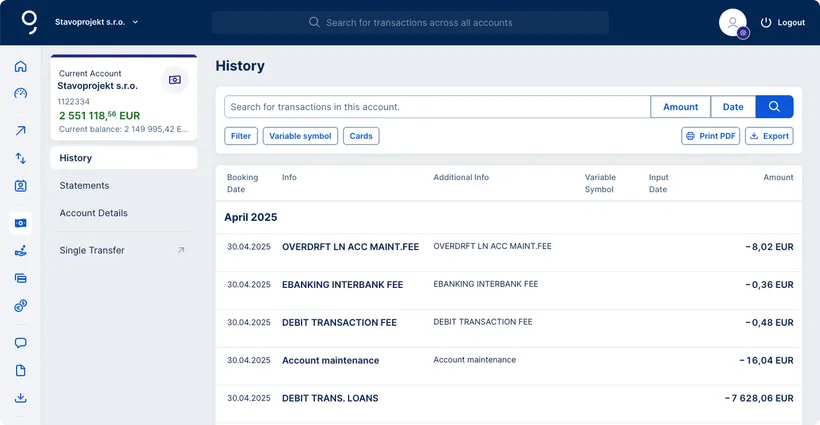Click the −0,48 EUR amount
Screen dimensions: 820x425
click(769, 323)
